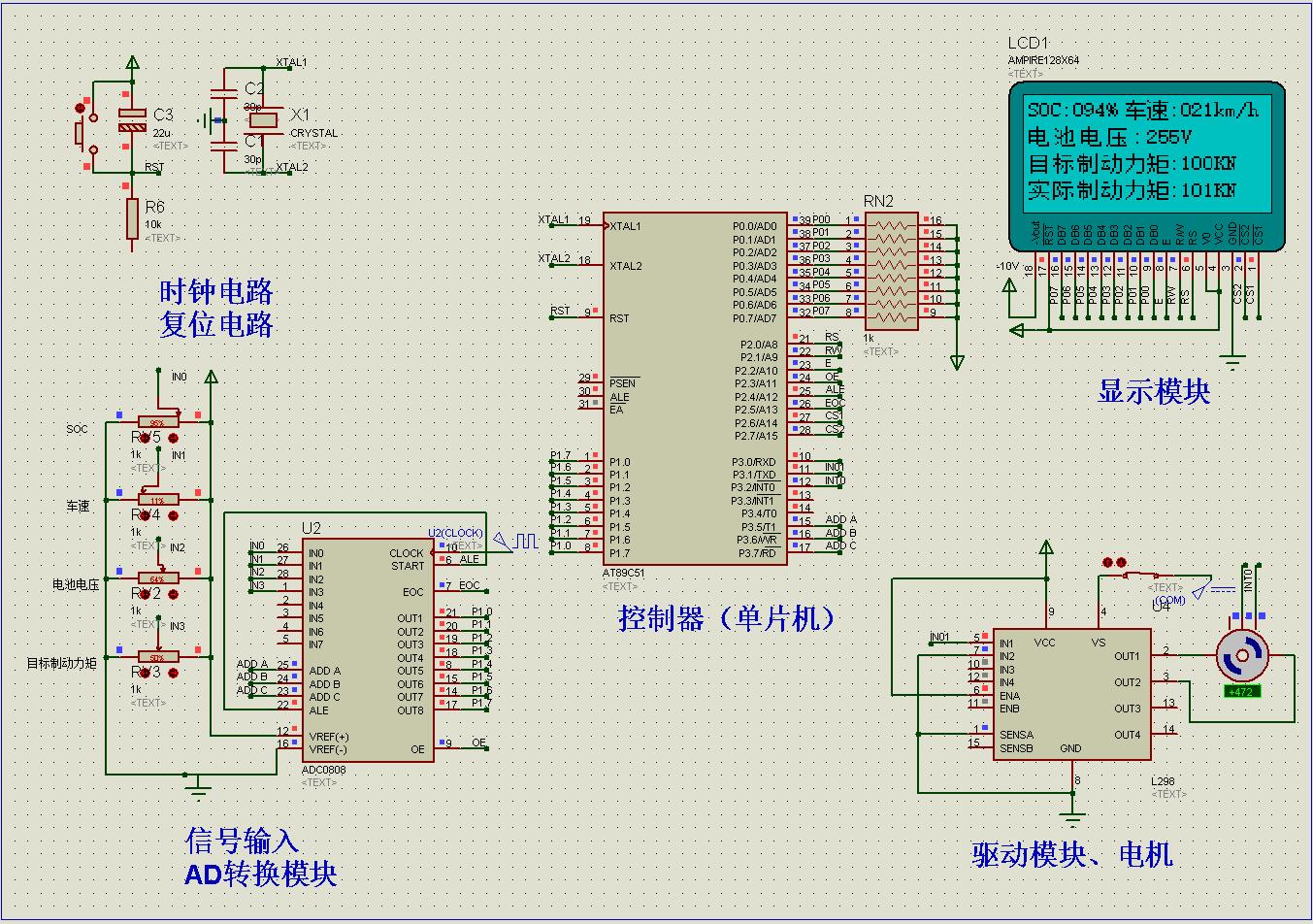Click the 复位电路 heading text
The width and height of the screenshot is (1313, 924).
pos(216,324)
